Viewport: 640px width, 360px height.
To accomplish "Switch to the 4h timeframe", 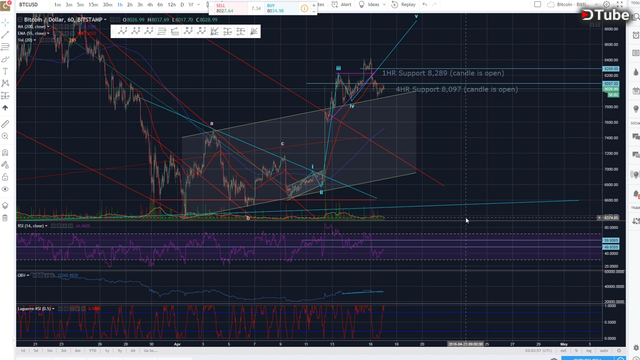I will click(x=150, y=4).
